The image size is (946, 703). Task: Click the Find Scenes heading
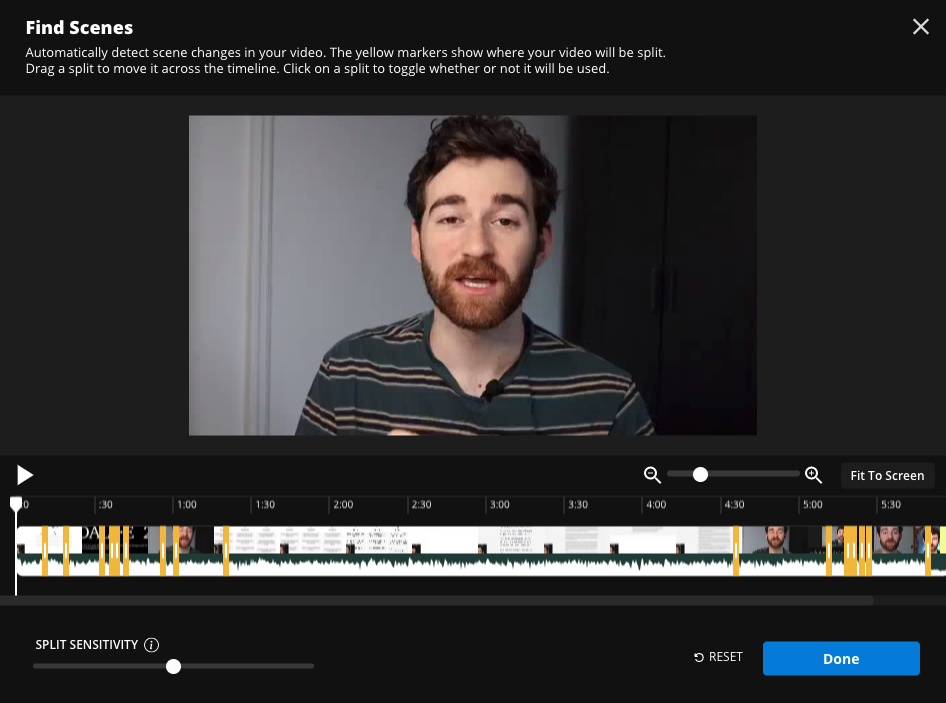pos(79,27)
